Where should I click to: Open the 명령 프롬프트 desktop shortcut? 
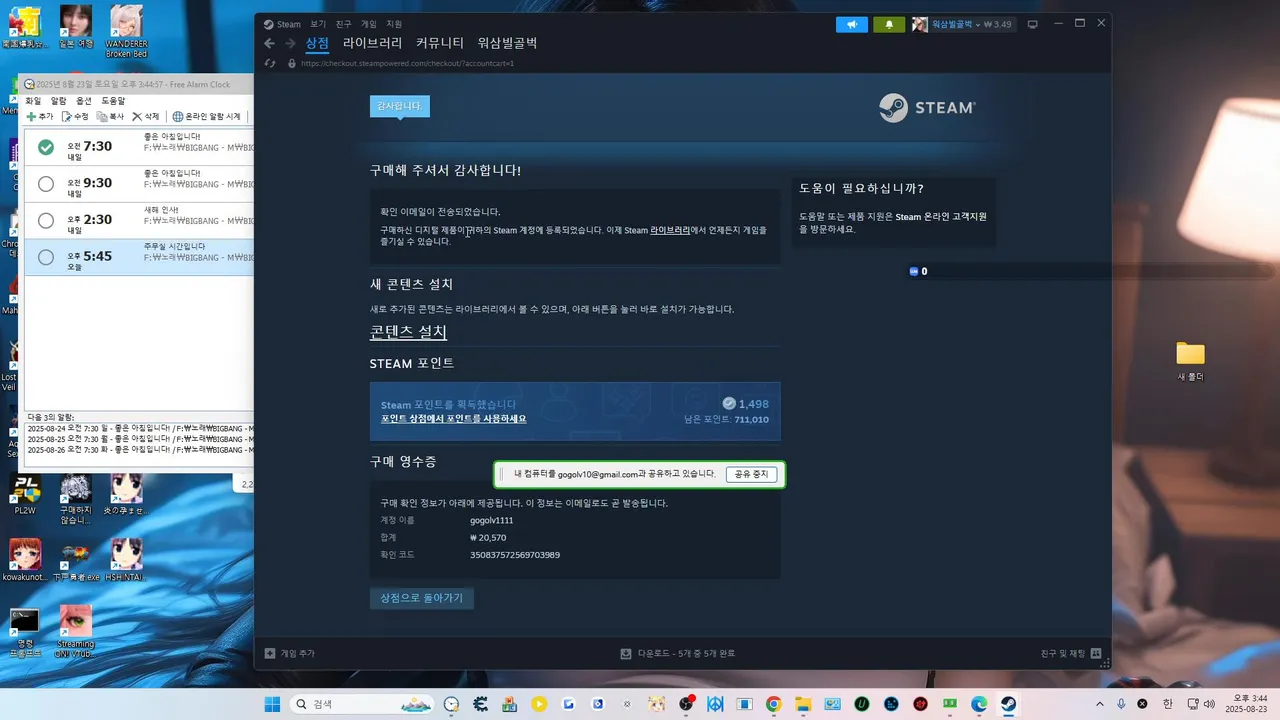(x=25, y=631)
